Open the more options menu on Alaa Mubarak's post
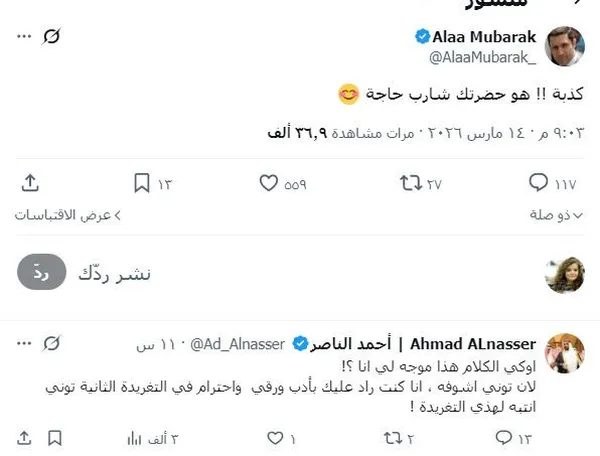600x456 pixels. tap(24, 37)
